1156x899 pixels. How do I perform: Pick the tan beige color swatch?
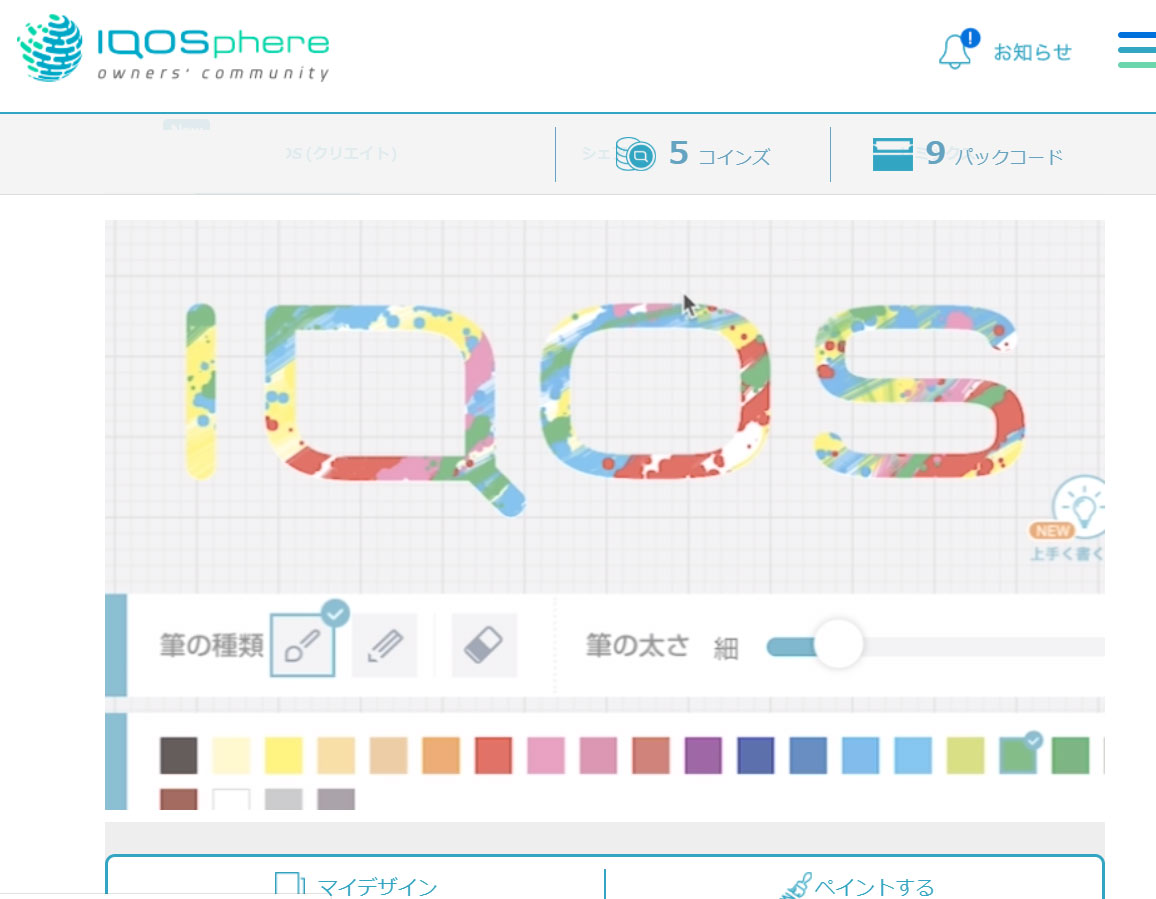(389, 755)
